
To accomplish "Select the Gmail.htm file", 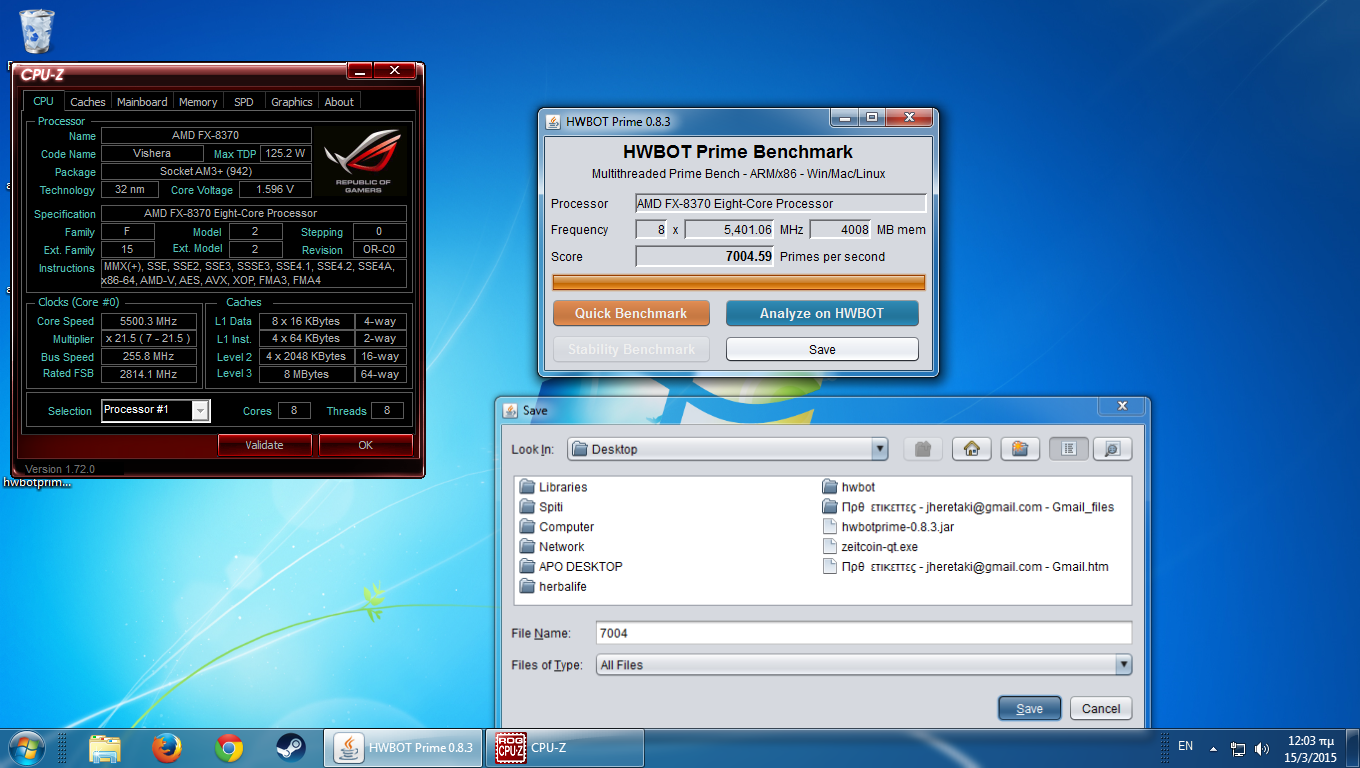I will [x=965, y=567].
